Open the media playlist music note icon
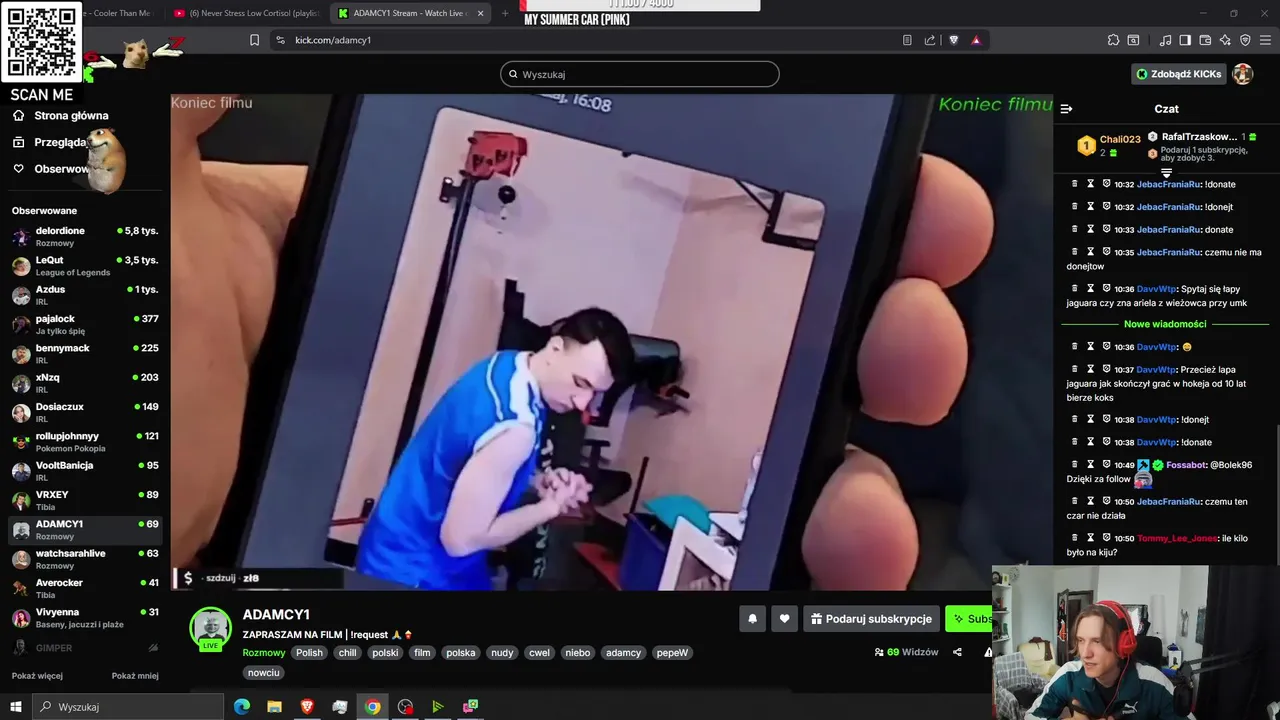 (1165, 40)
